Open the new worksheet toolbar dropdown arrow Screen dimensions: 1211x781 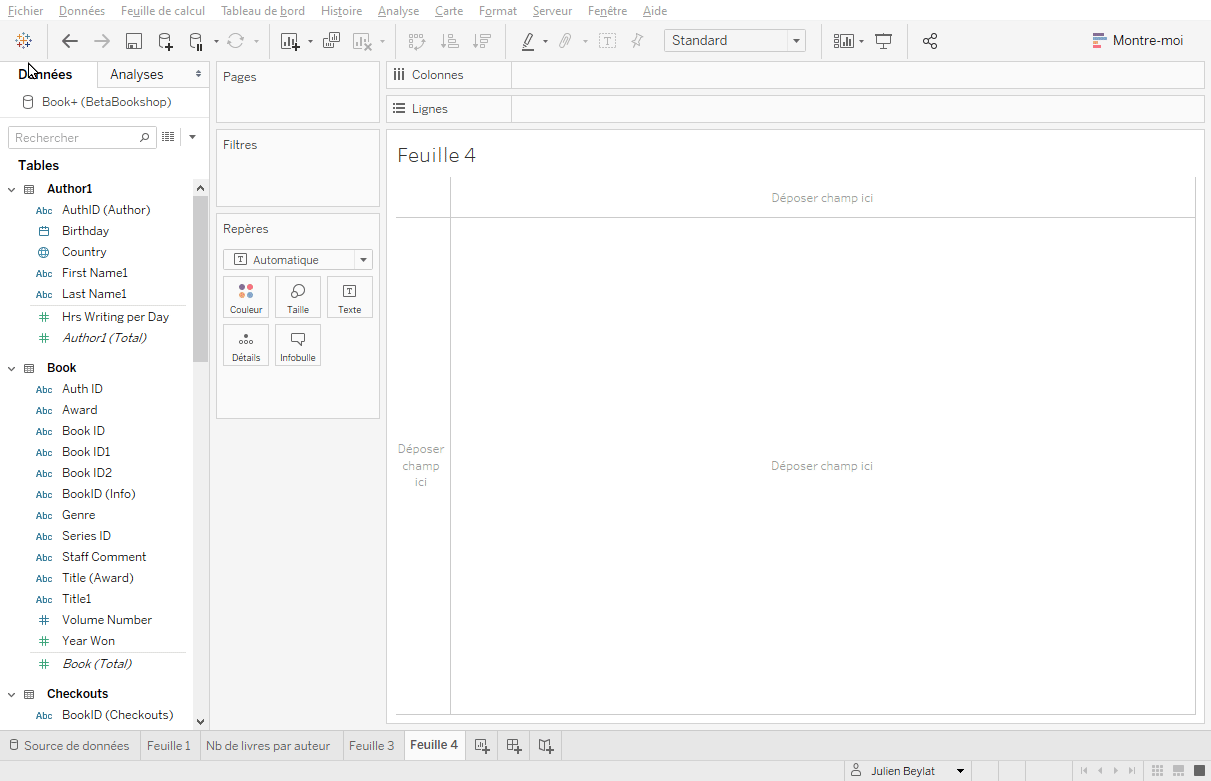(310, 42)
